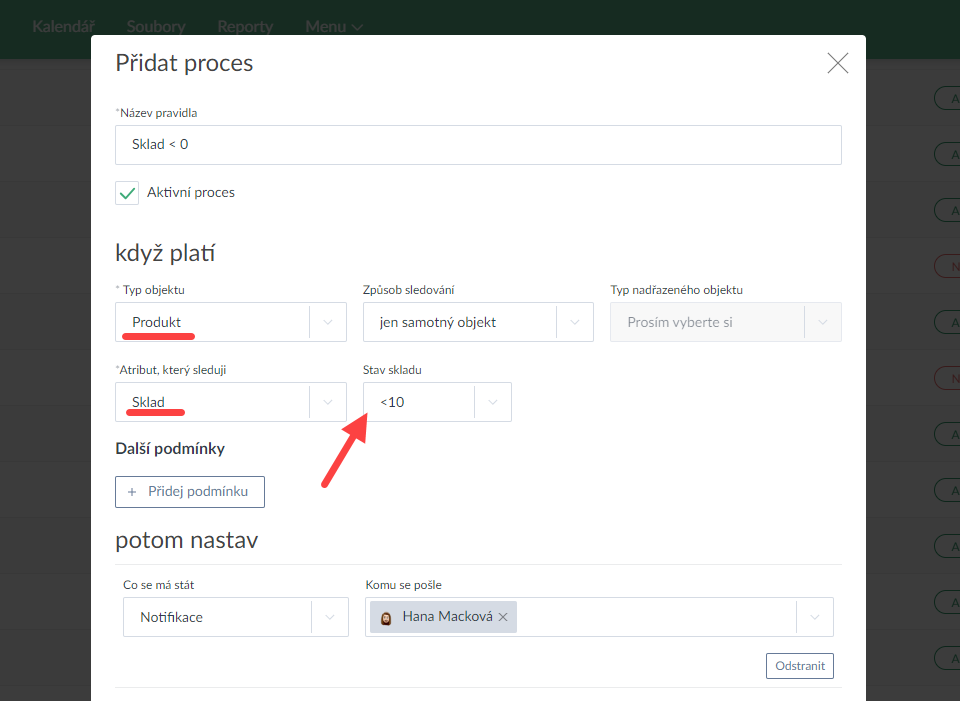Expand the Stav skladu dropdown arrow
Viewport: 960px width, 701px height.
(x=492, y=403)
